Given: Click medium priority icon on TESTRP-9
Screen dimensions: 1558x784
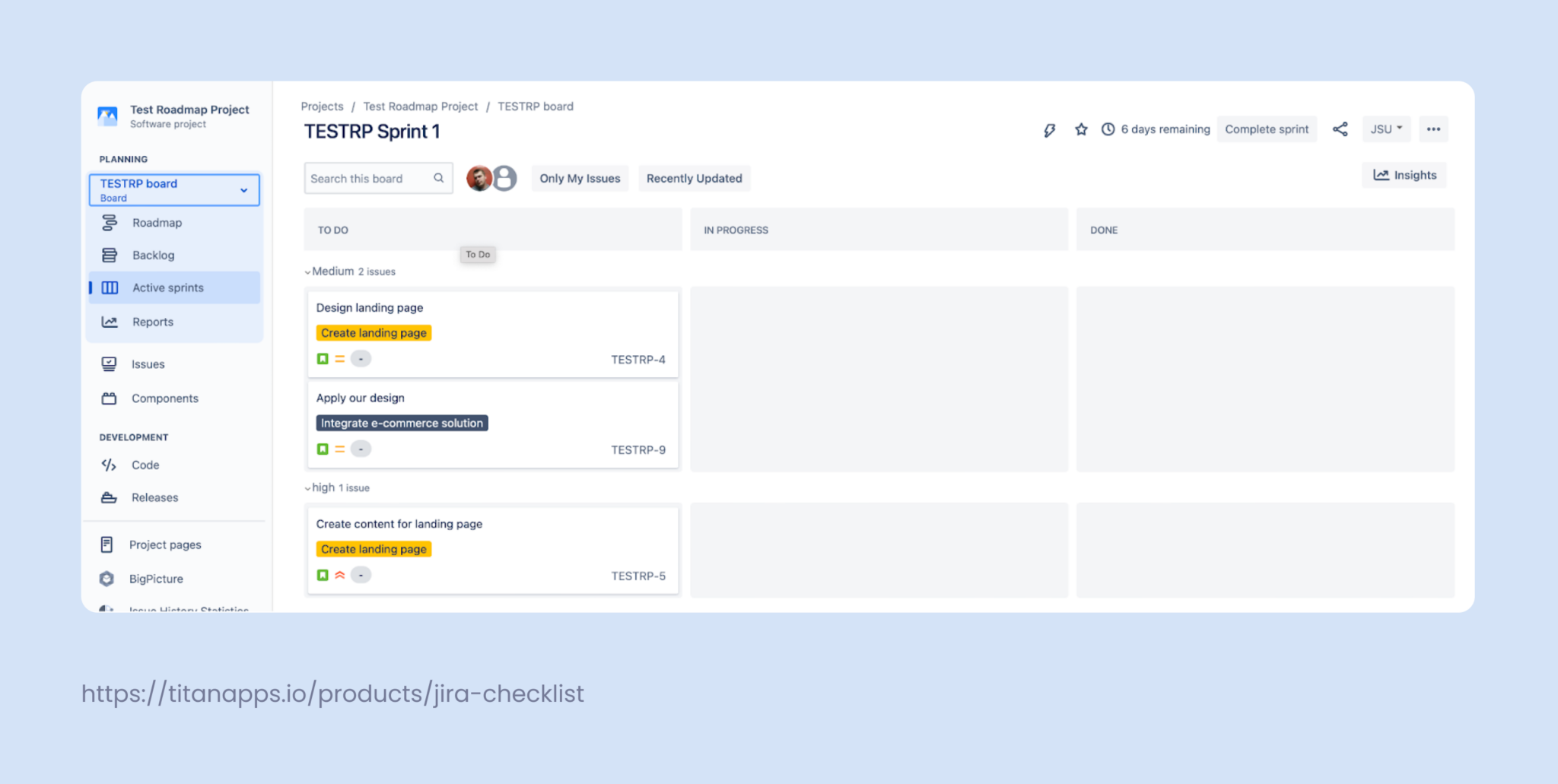Looking at the screenshot, I should [340, 449].
